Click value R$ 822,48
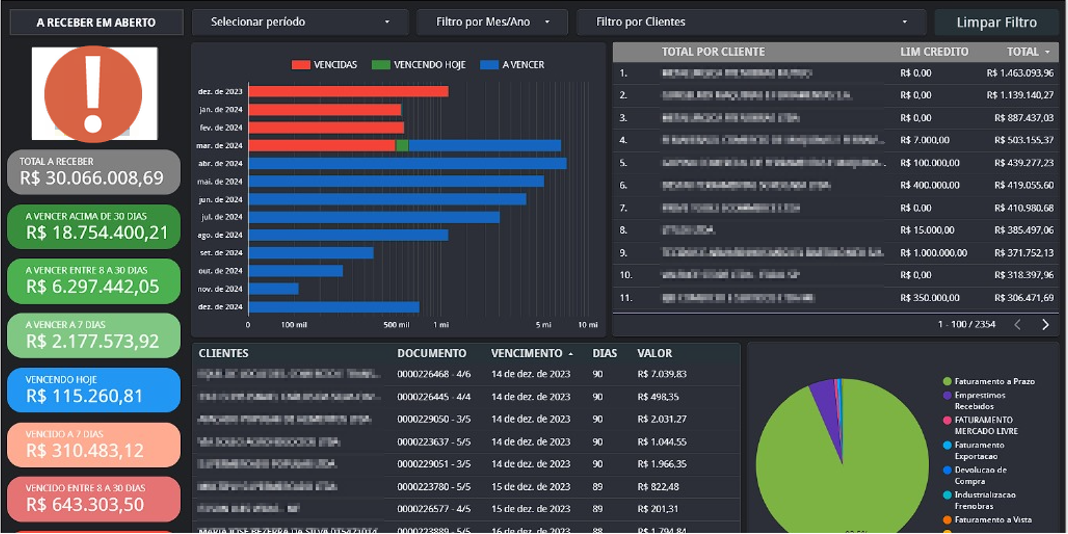The image size is (1068, 534). coord(658,486)
